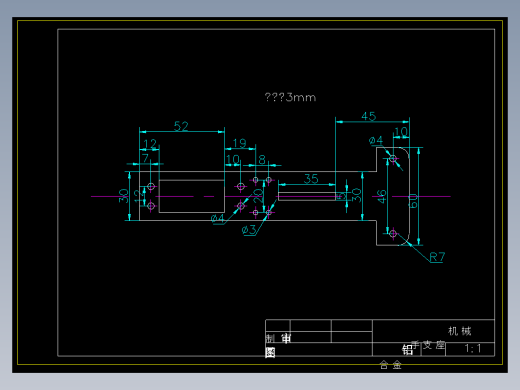Click the 60 vertical dimension
Image resolution: width=520 pixels, height=390 pixels.
(413, 201)
